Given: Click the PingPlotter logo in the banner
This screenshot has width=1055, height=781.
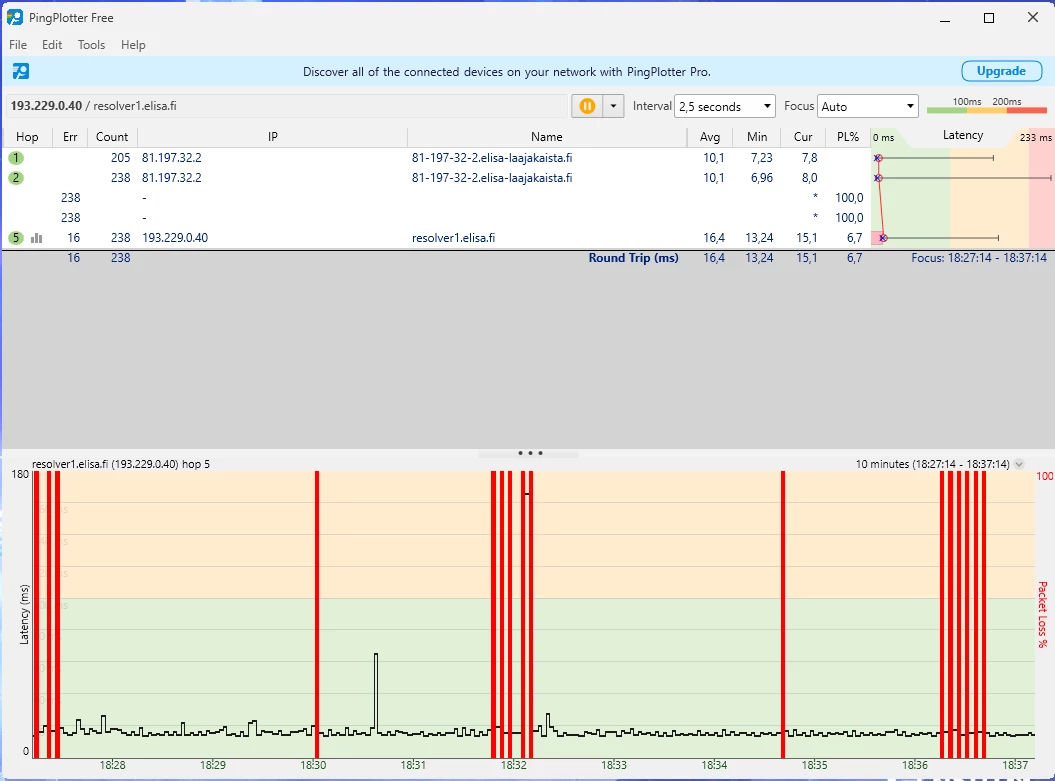Looking at the screenshot, I should click(20, 71).
